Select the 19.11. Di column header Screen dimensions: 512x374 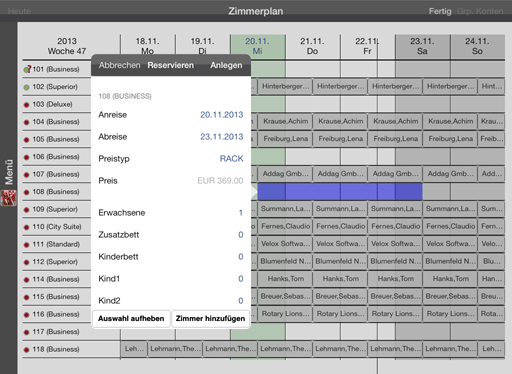[x=203, y=46]
